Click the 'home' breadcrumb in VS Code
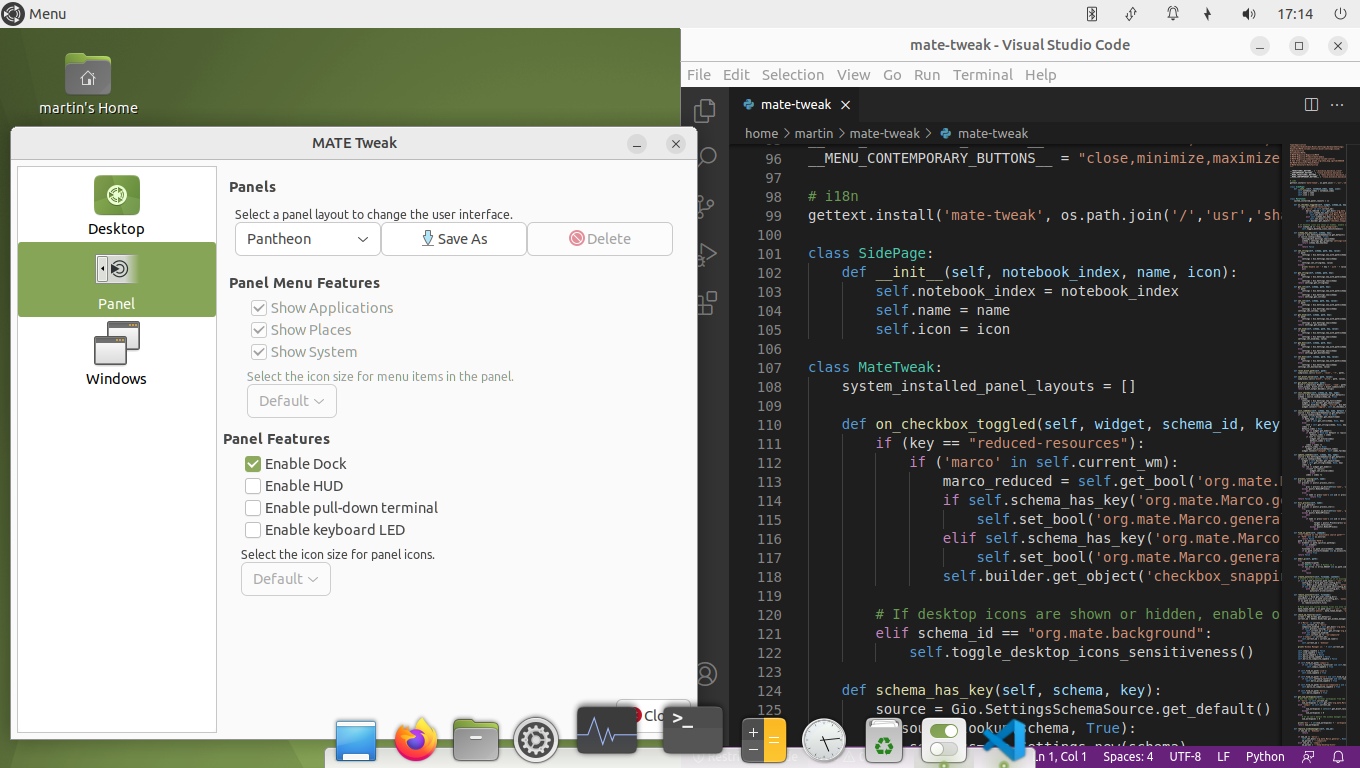The width and height of the screenshot is (1360, 768). click(761, 133)
